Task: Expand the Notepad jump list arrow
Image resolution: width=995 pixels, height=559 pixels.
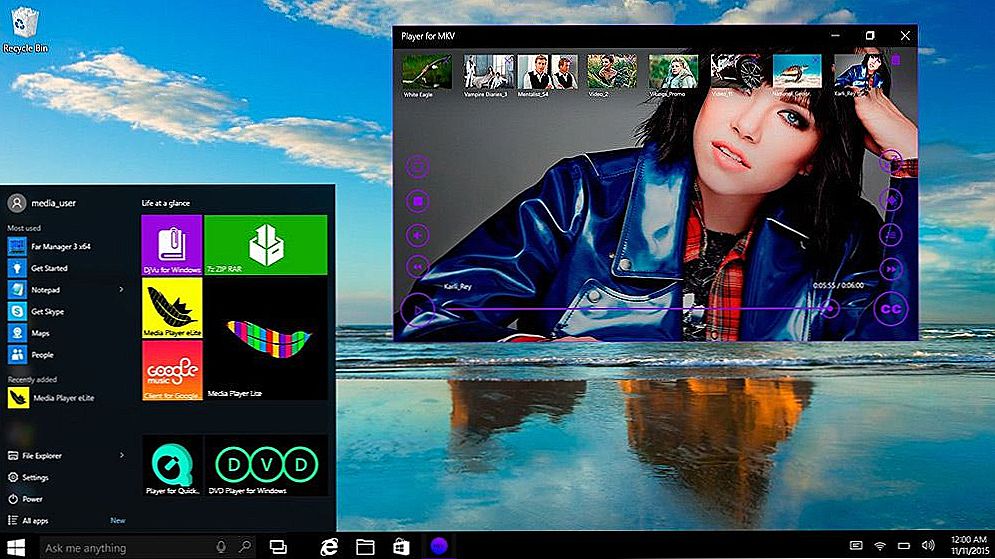Action: tap(121, 289)
